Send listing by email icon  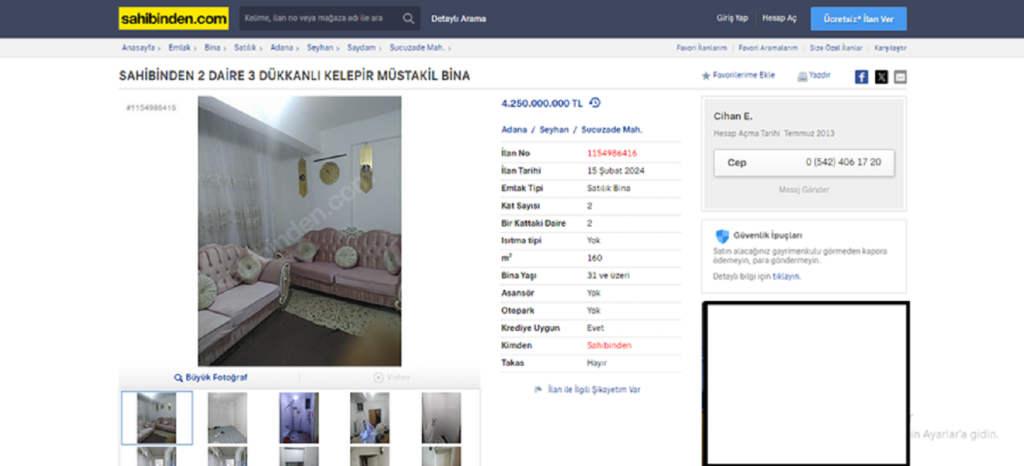[x=900, y=77]
